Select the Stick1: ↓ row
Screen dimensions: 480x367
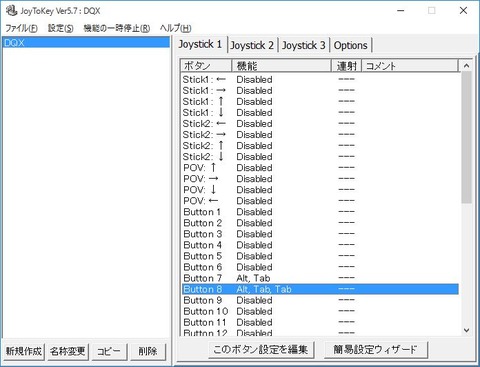(320, 112)
